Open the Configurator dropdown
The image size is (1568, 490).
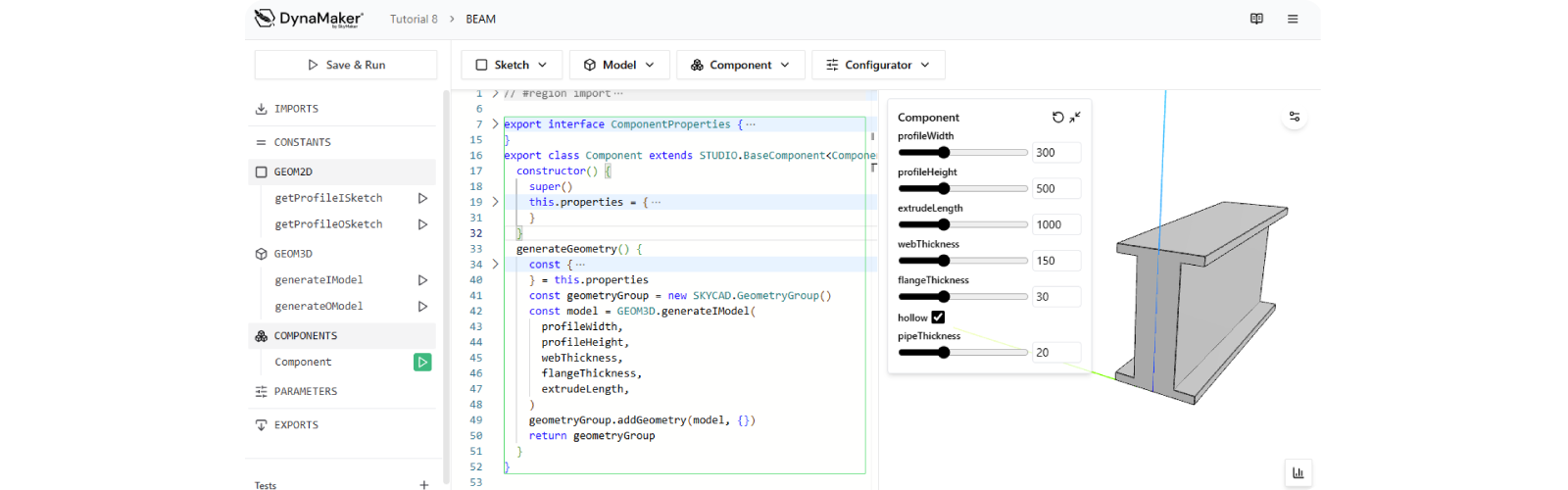[878, 65]
